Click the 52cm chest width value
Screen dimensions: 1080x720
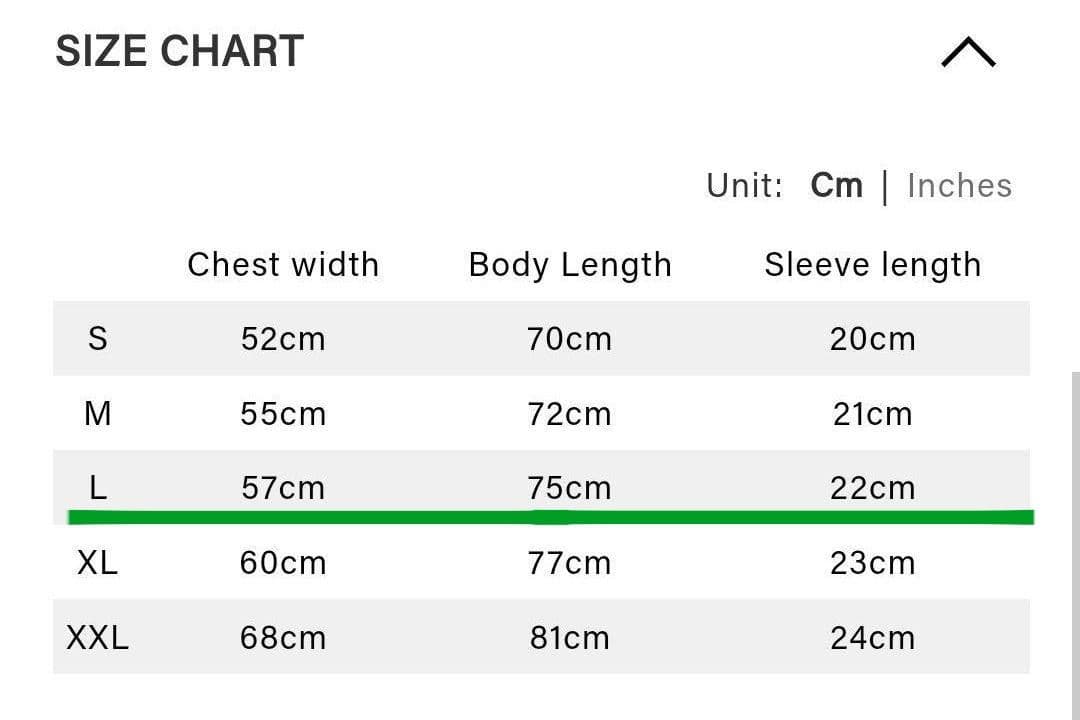pos(283,339)
